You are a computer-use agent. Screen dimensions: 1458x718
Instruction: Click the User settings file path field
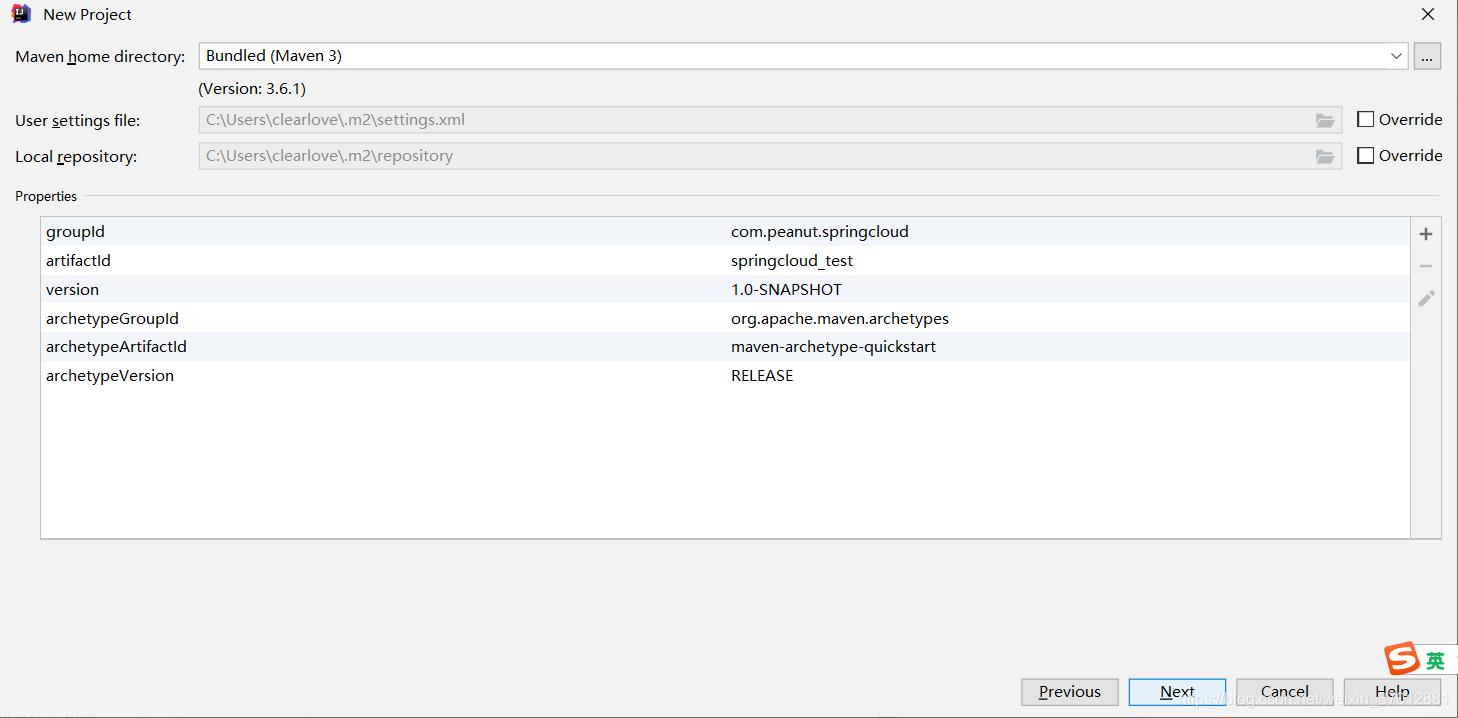(770, 120)
